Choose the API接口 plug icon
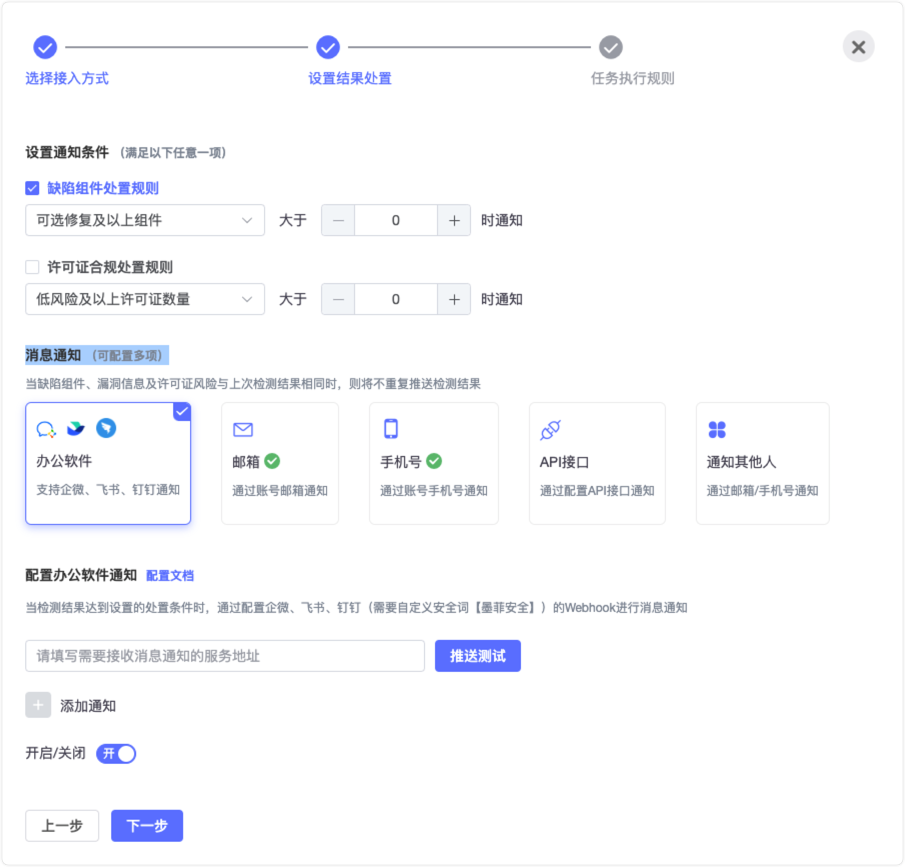This screenshot has height=867, width=905. 550,430
